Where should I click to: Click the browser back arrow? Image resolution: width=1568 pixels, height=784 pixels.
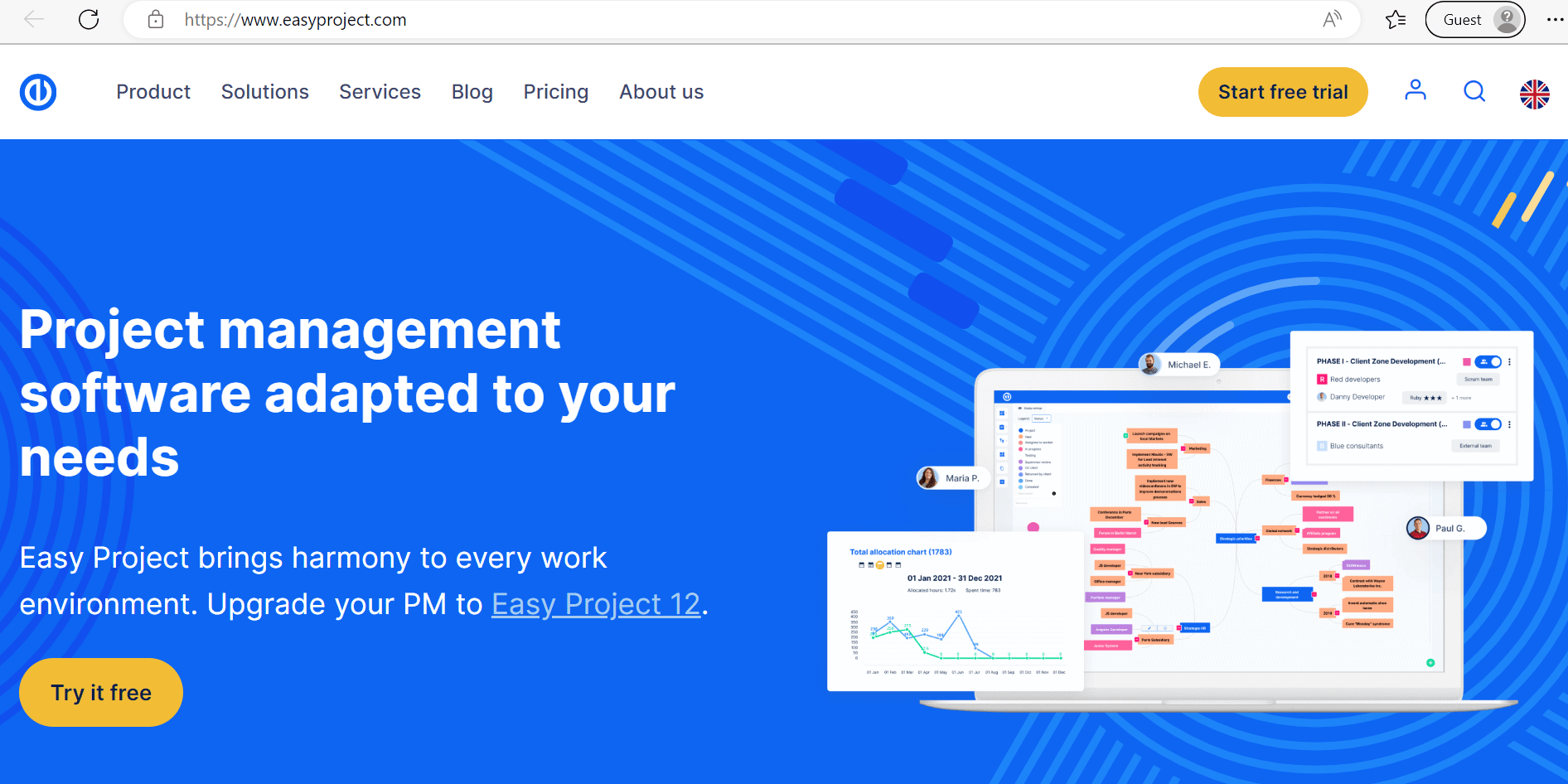click(x=34, y=19)
